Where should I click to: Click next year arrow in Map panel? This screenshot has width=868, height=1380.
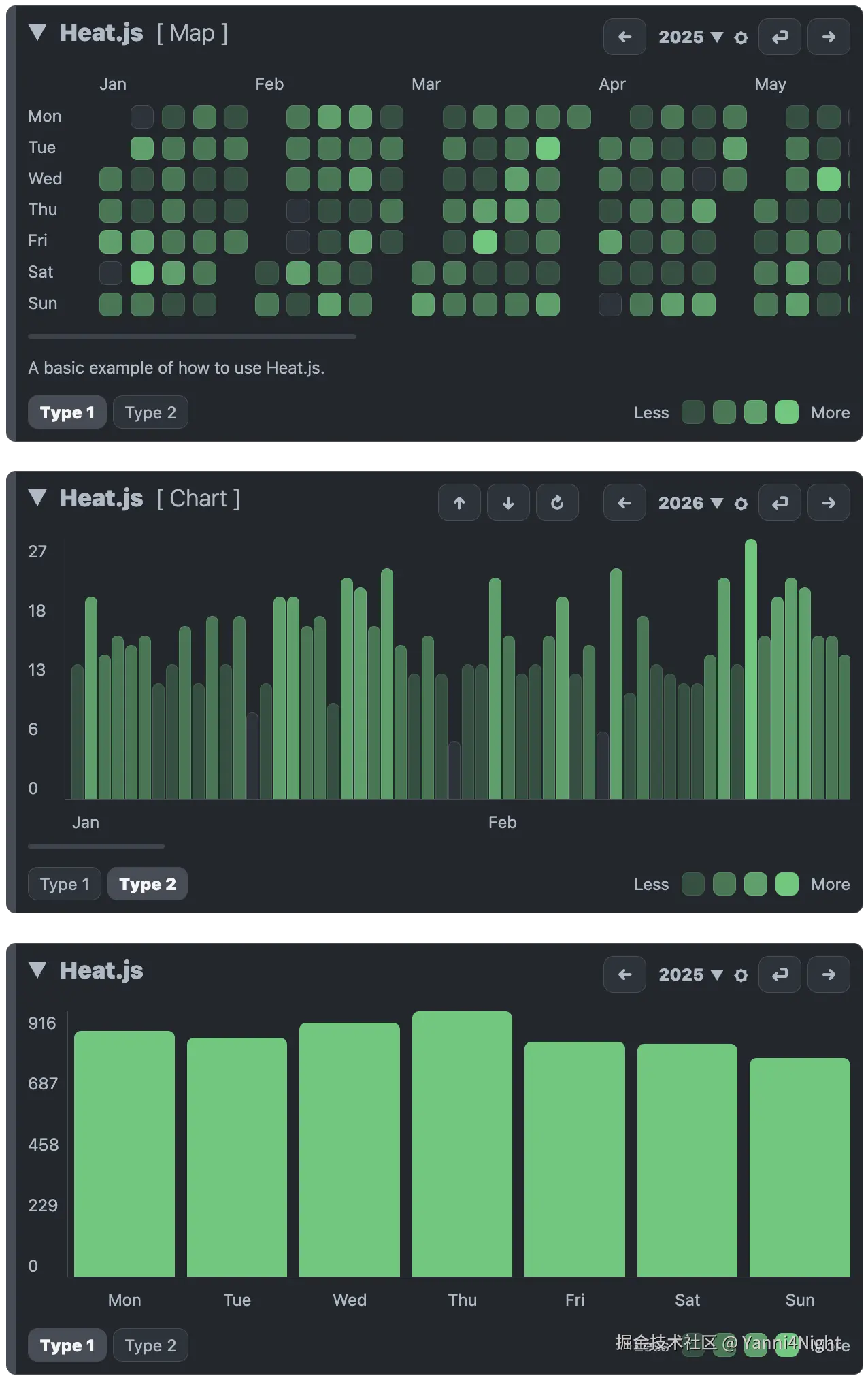[828, 37]
